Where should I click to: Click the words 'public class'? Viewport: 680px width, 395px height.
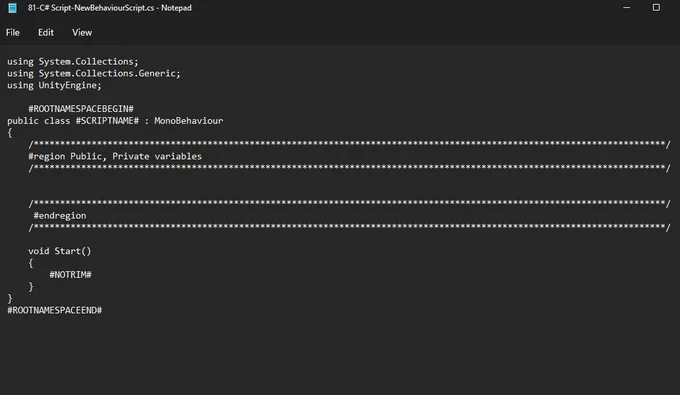(39, 121)
